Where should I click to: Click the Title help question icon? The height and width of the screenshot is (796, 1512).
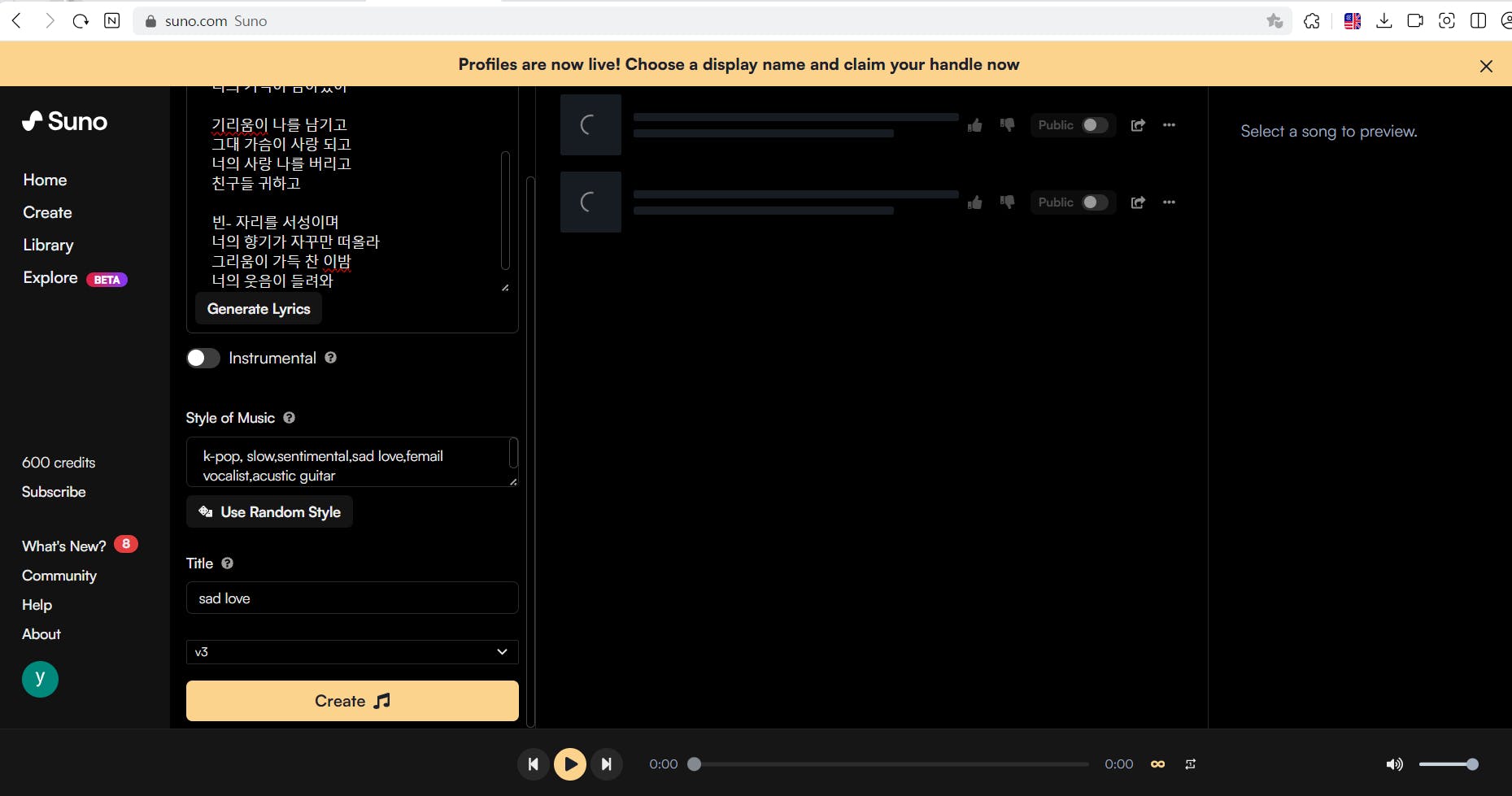click(227, 563)
